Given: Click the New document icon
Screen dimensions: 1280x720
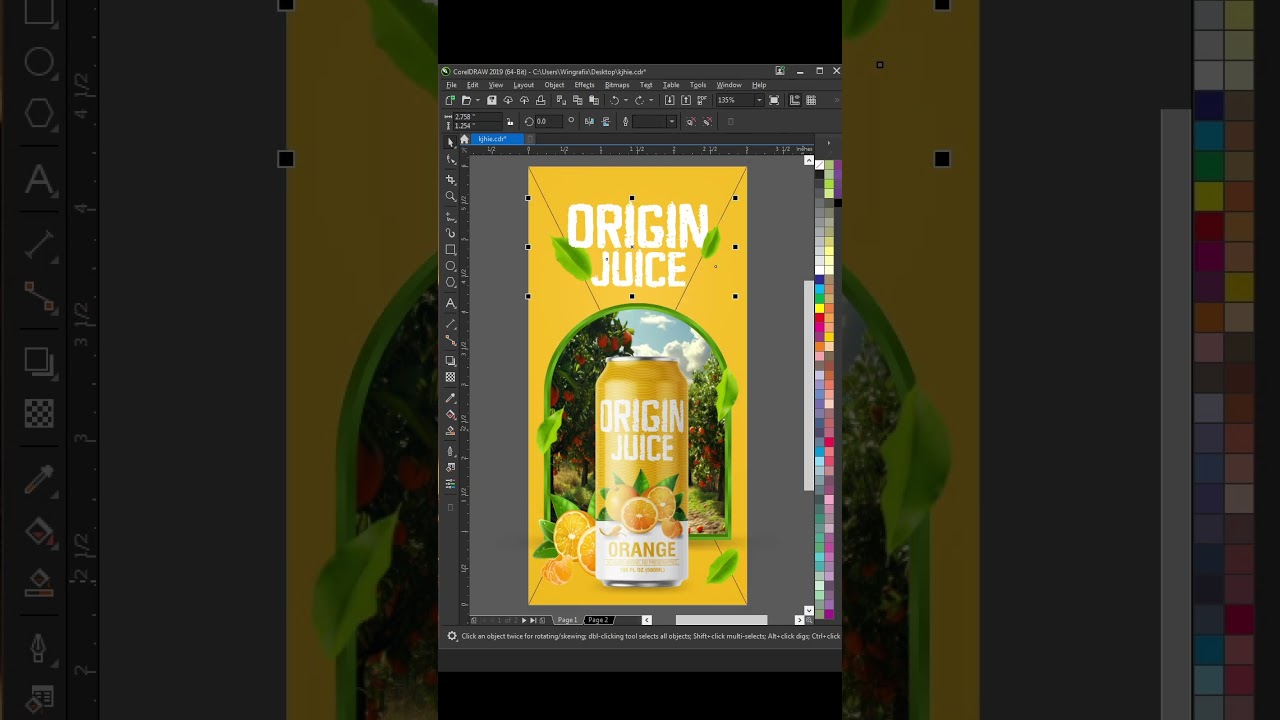Looking at the screenshot, I should (450, 100).
